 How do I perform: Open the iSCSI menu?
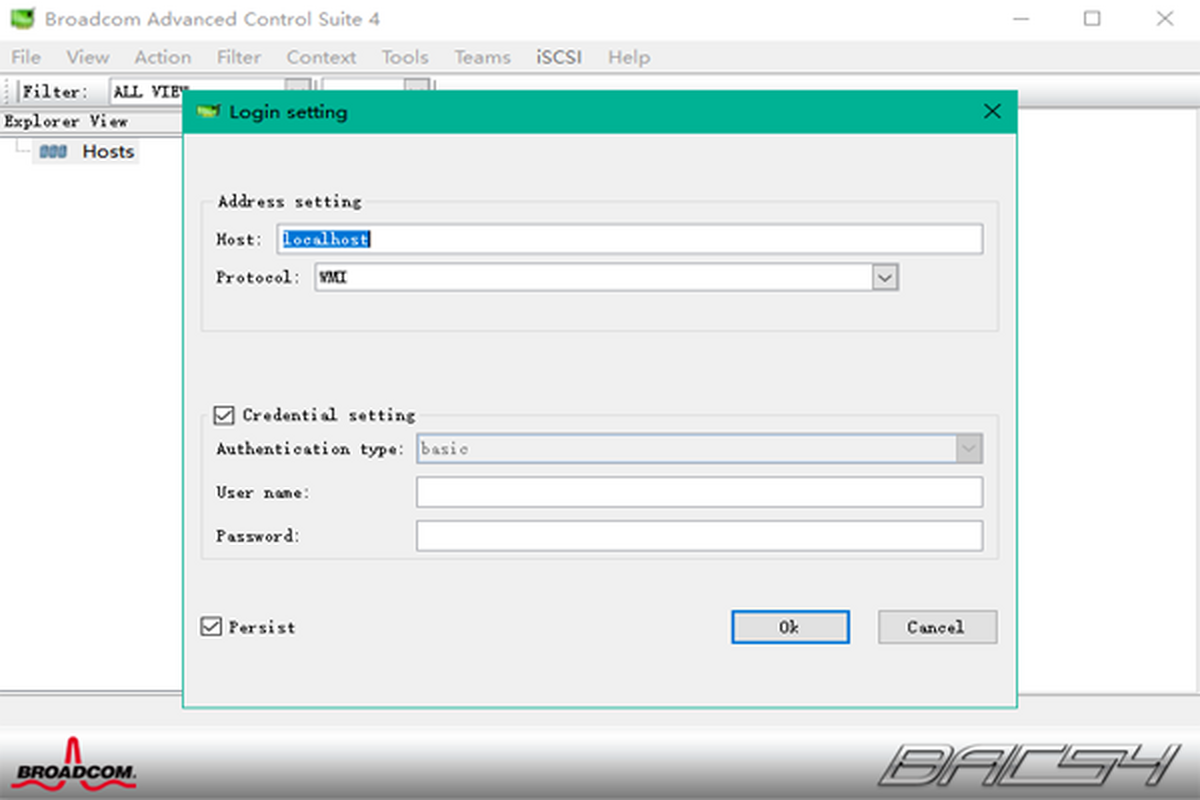559,57
